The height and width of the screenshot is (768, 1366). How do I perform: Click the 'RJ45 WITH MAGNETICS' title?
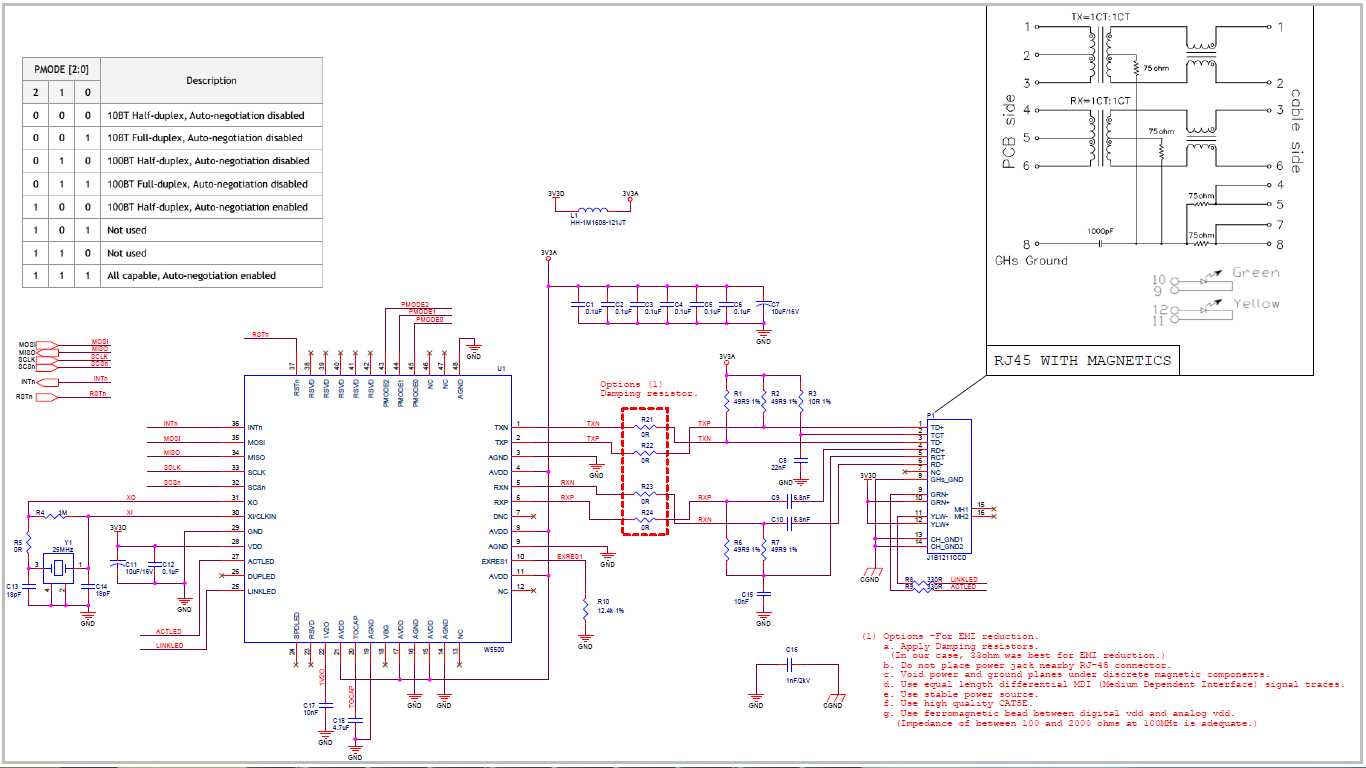[1082, 360]
